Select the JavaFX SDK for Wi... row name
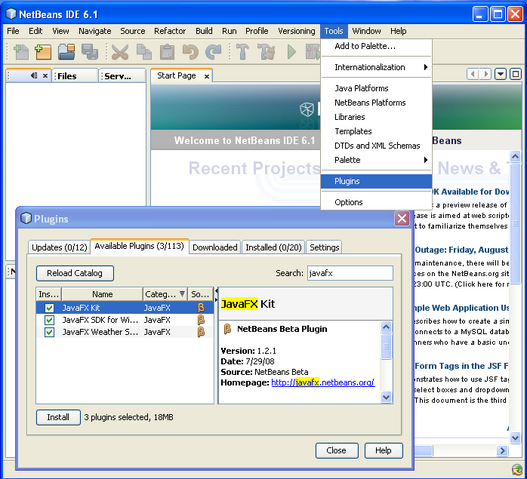 point(100,320)
